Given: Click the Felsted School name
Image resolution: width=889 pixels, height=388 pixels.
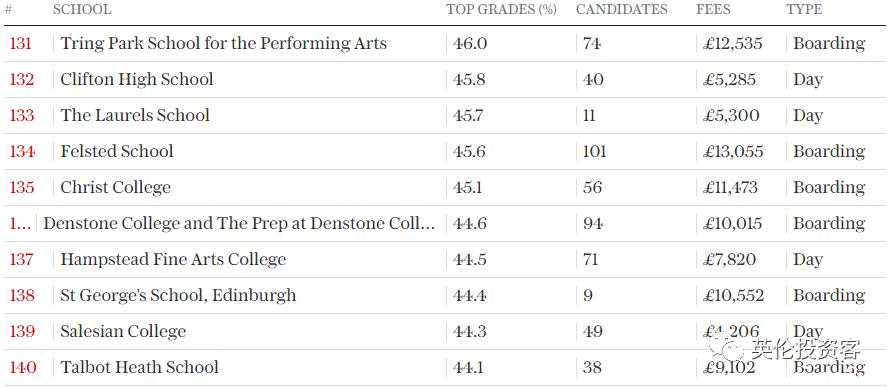Looking at the screenshot, I should [x=117, y=151].
